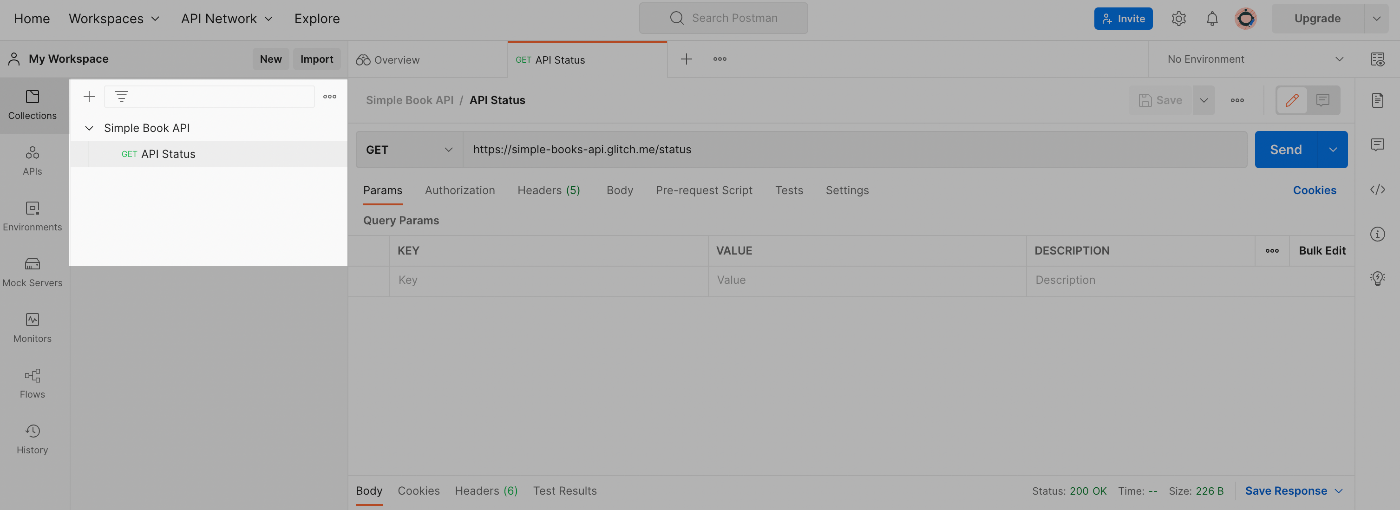The image size is (1400, 510).
Task: Click Bulk Edit in params table
Action: pos(1322,251)
